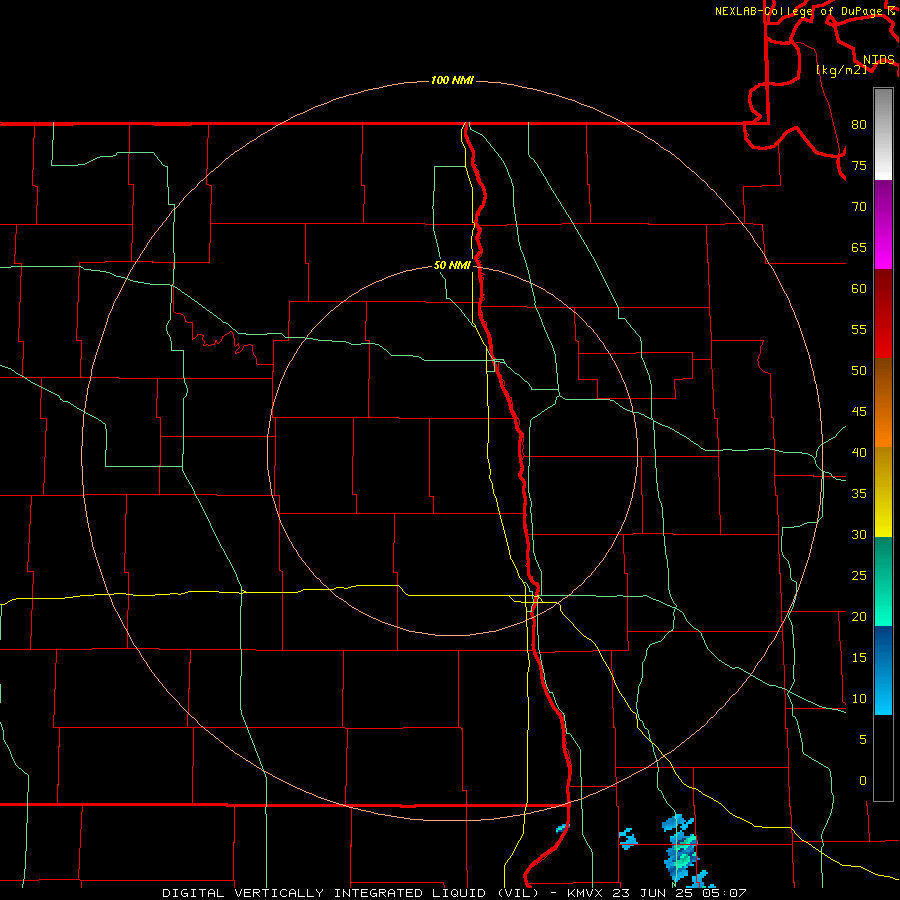
Task: Select the green segment of the color scale
Action: [883, 581]
